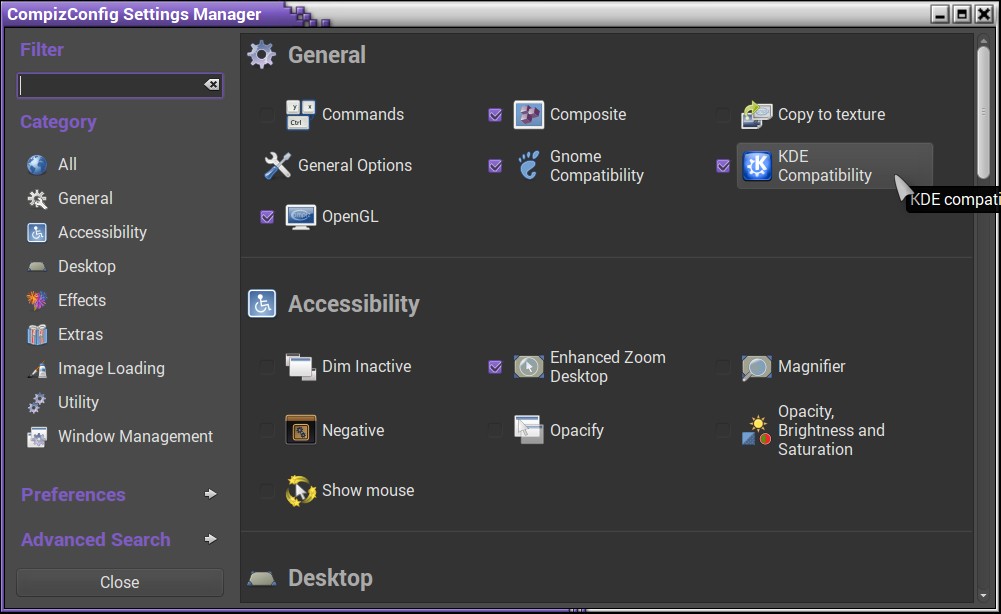This screenshot has width=1001, height=614.
Task: Open the Commands plugin icon
Action: [x=300, y=115]
